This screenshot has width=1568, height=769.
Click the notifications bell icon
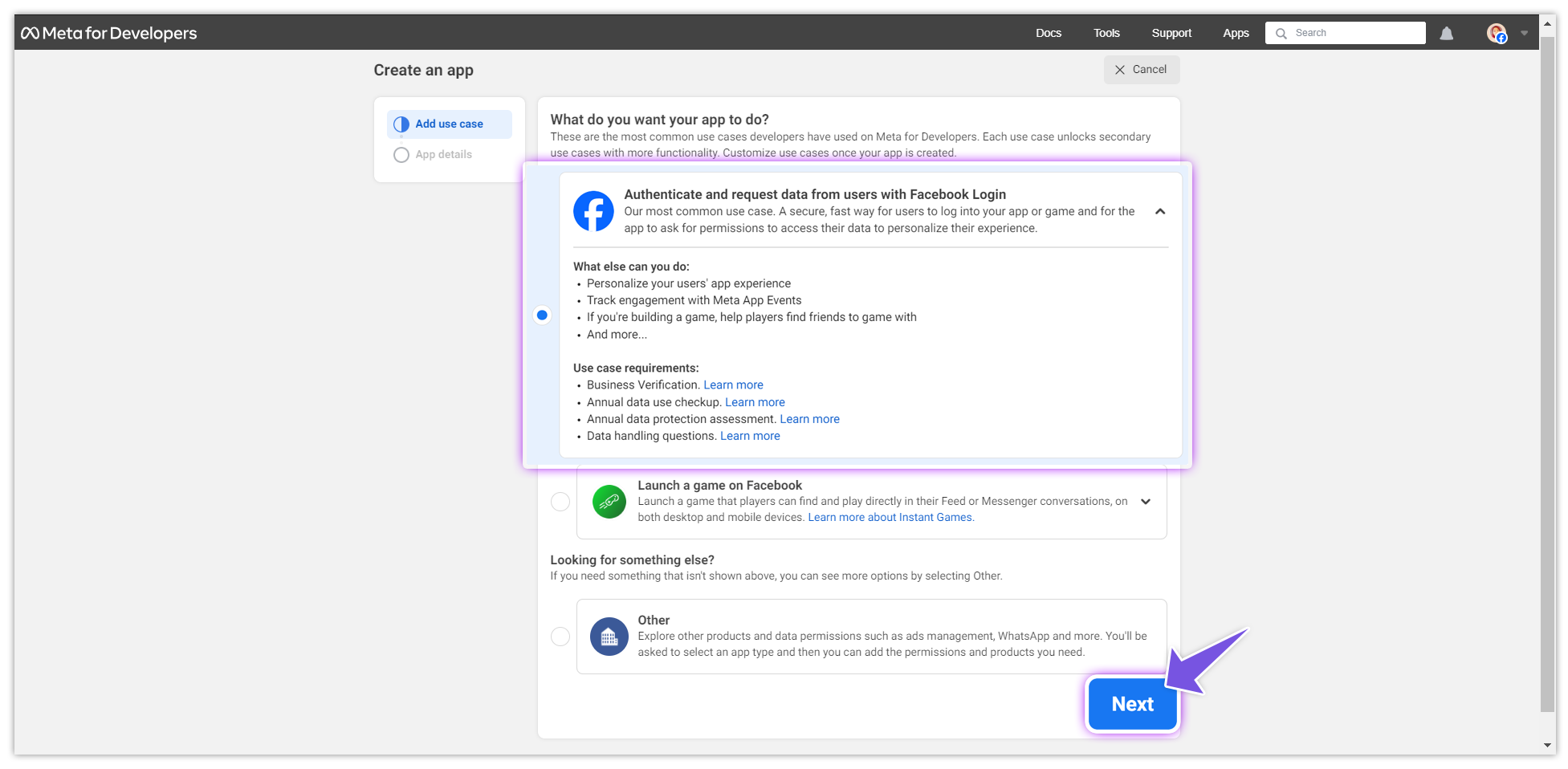click(x=1447, y=33)
